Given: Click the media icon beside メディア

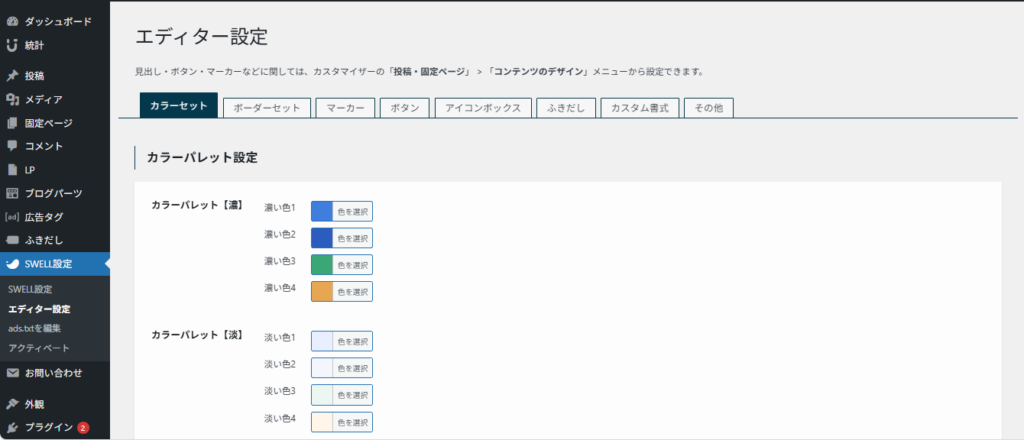Looking at the screenshot, I should 12,99.
